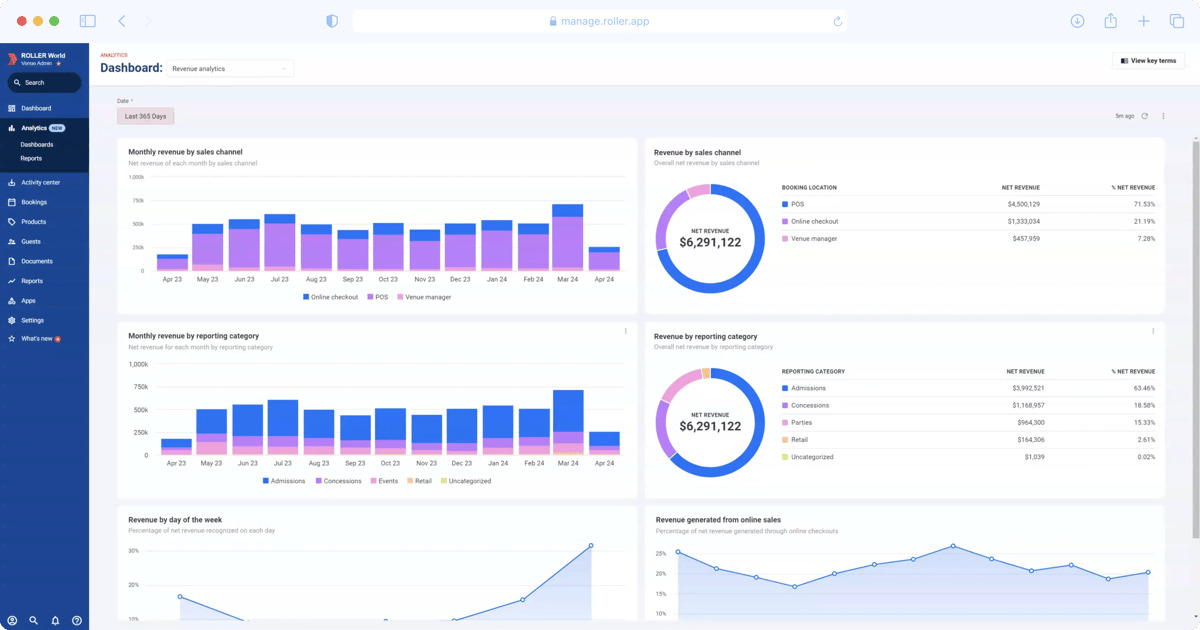
Task: Click the notification bell at bottom left
Action: point(57,620)
